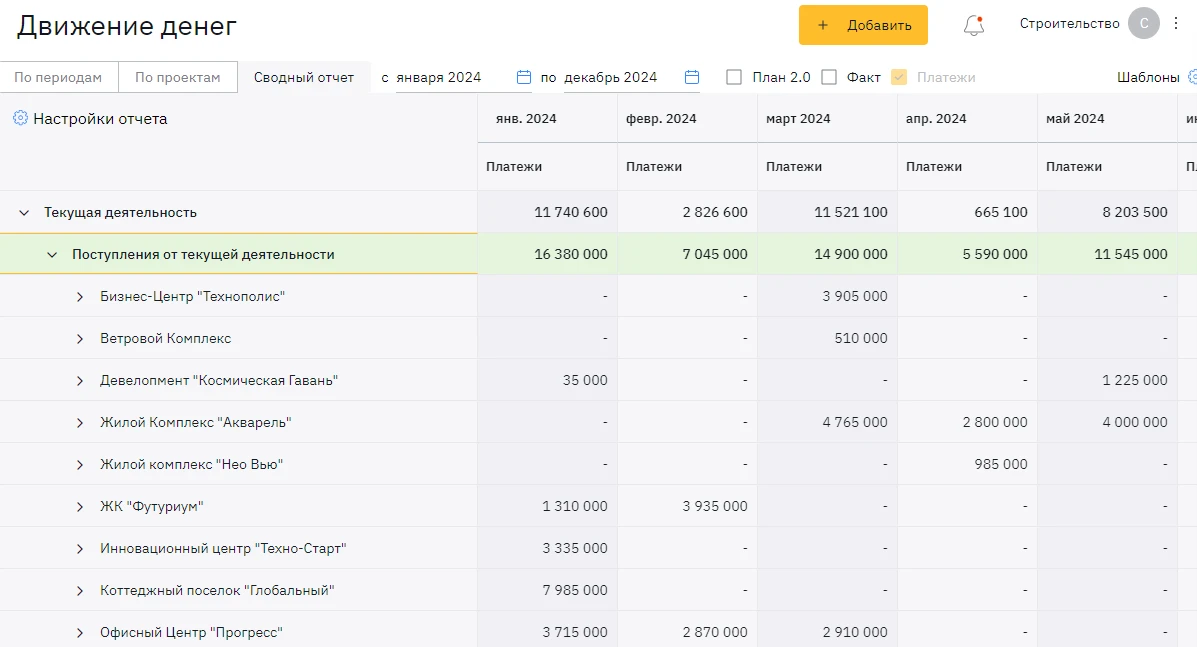Expand Жилой комплекс "Нео Вью" row
Screen dimensions: 1197x647
click(x=80, y=465)
